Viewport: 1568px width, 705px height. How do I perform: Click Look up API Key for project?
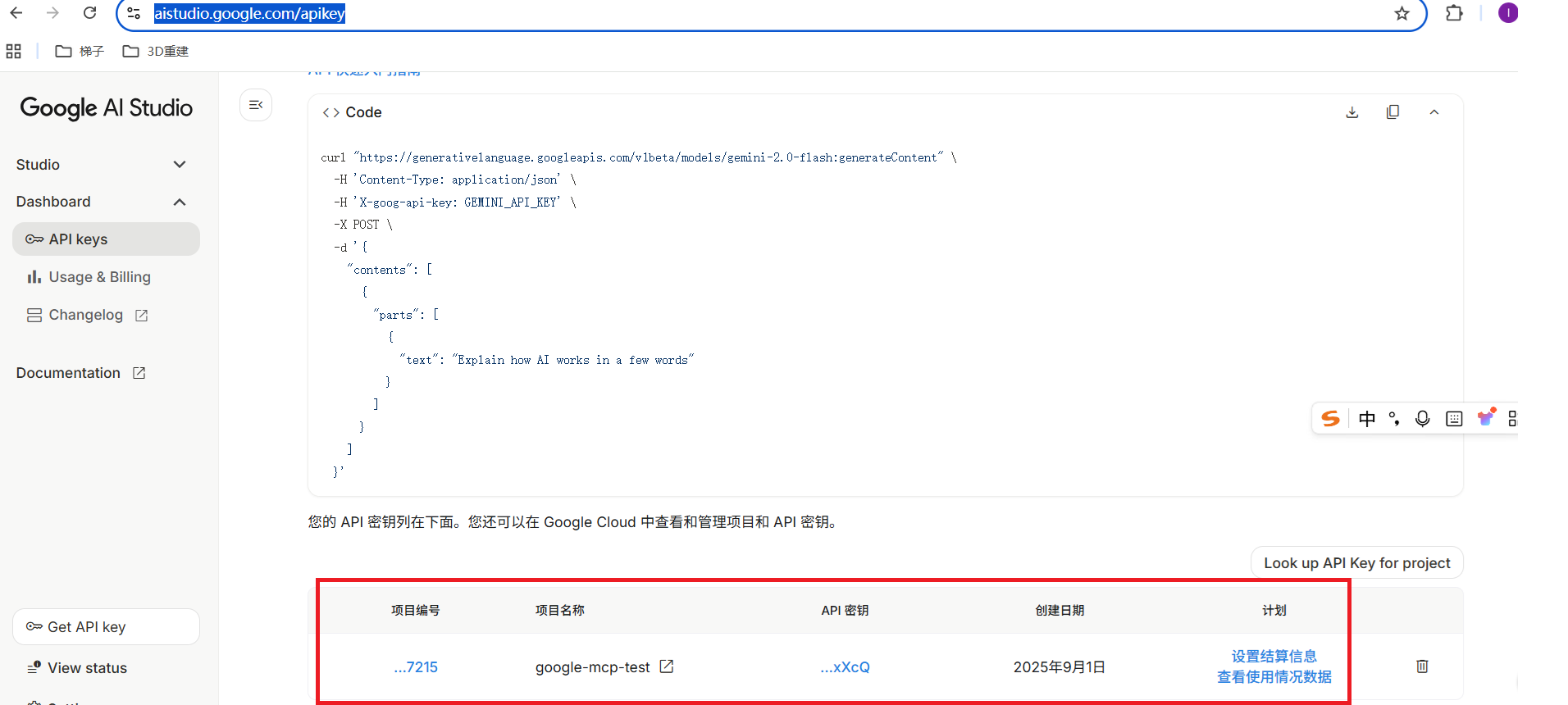point(1357,563)
